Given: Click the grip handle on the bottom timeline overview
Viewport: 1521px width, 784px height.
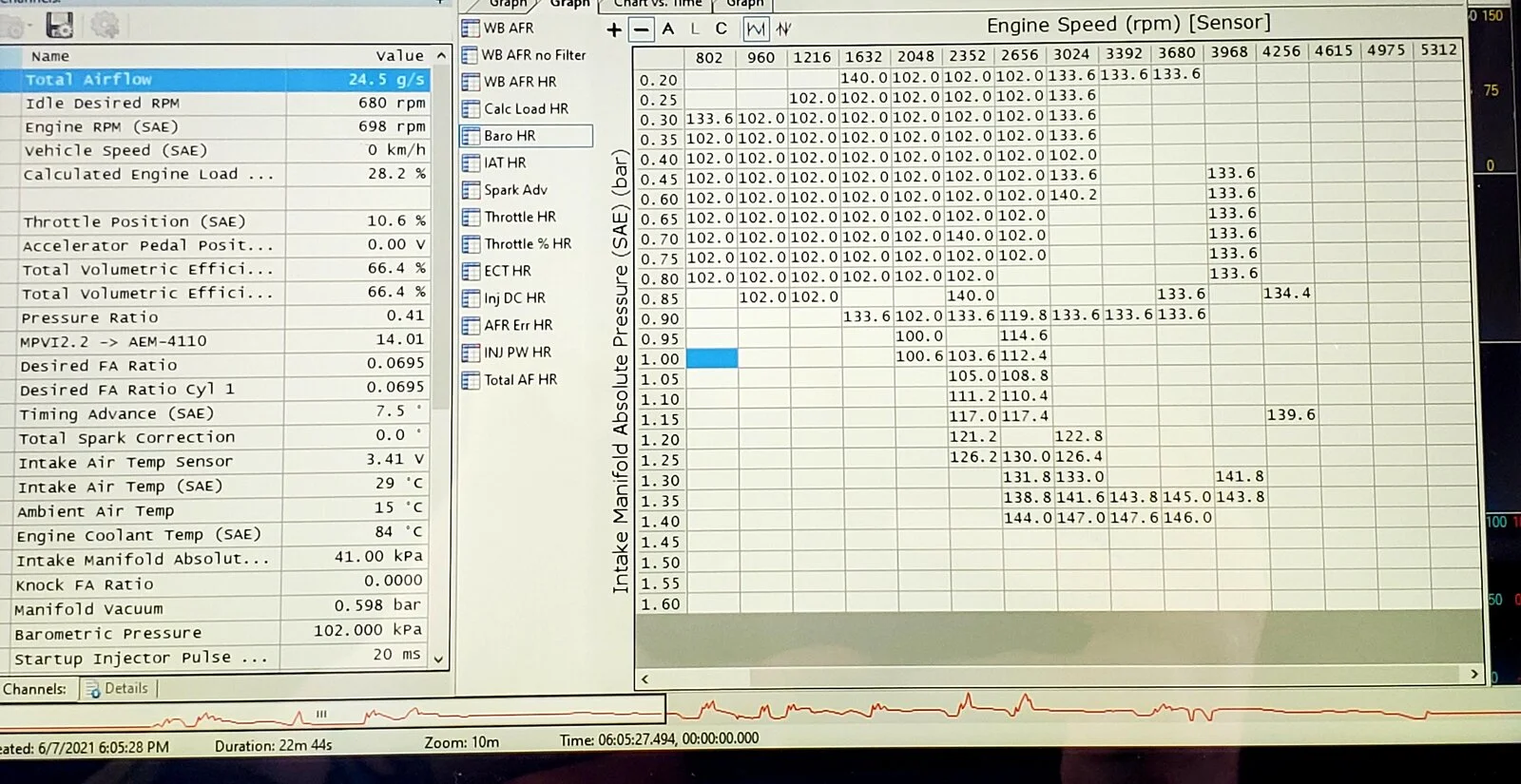Looking at the screenshot, I should [x=321, y=714].
